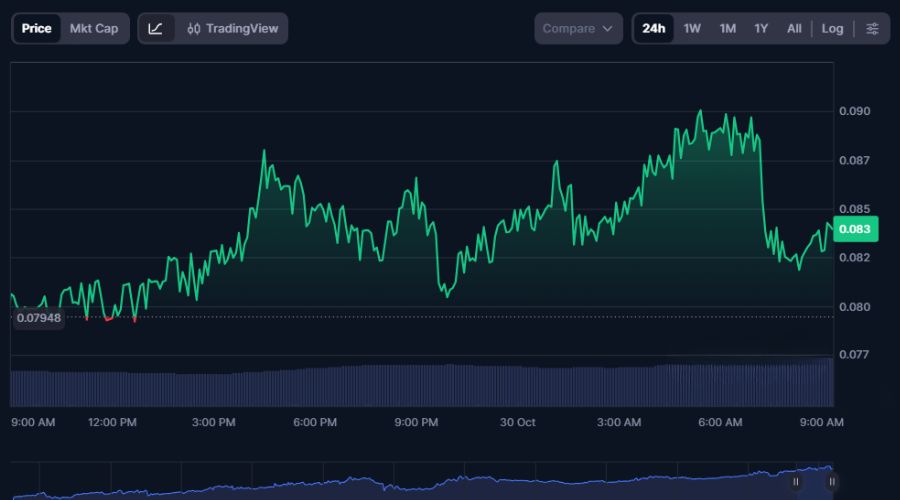Viewport: 900px width, 500px height.
Task: Select the All time range
Action: pos(794,29)
